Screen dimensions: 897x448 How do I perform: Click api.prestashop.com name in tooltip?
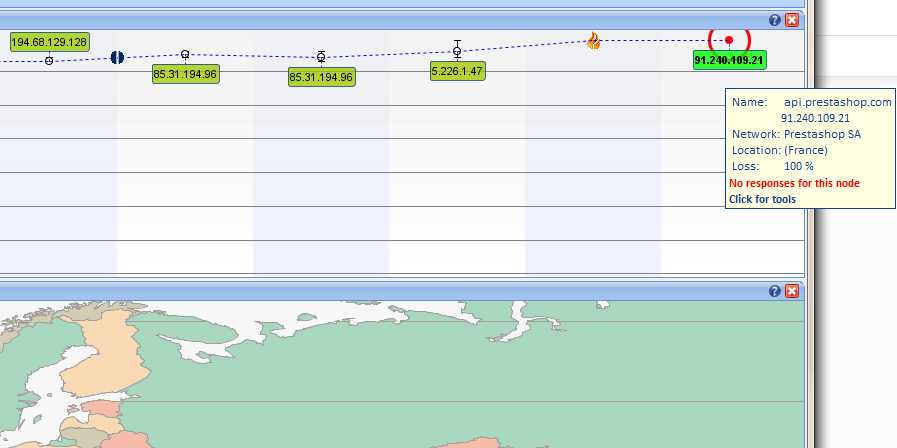838,102
